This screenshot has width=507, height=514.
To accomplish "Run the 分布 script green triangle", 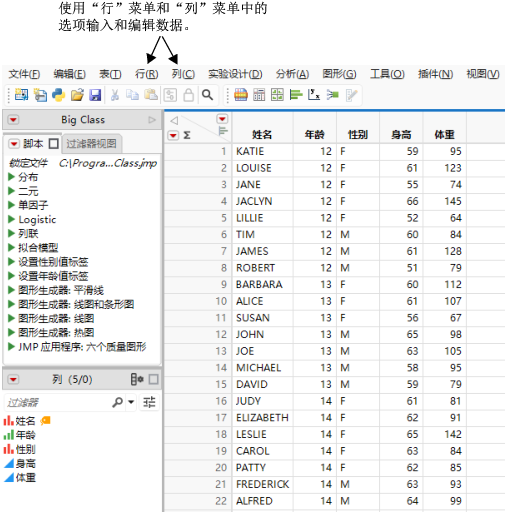I will pyautogui.click(x=11, y=176).
